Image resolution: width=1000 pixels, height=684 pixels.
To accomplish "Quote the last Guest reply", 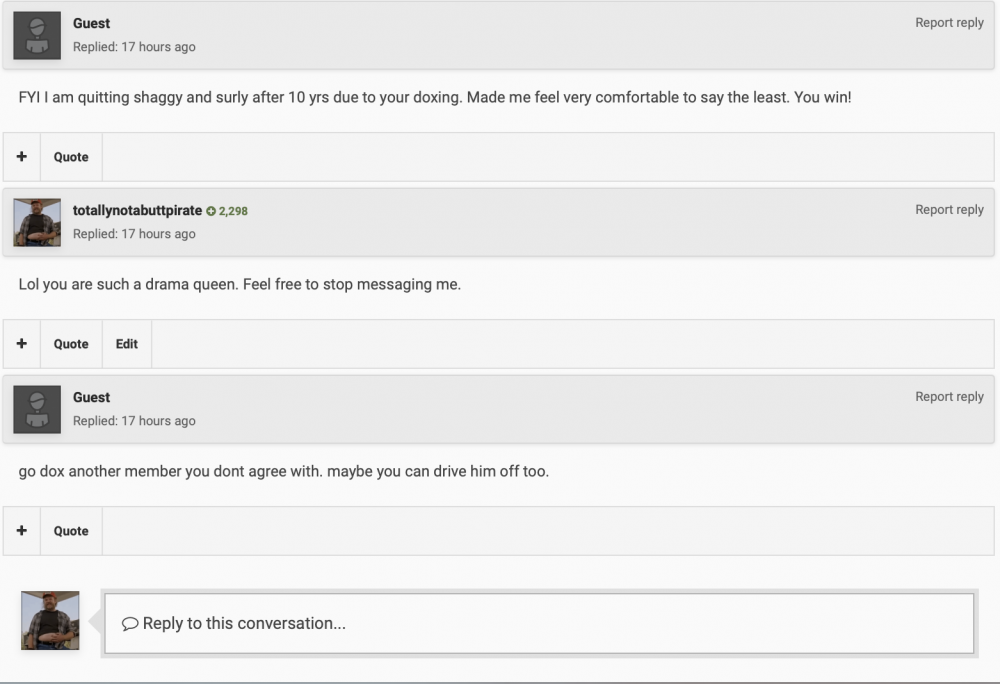I will [x=71, y=531].
